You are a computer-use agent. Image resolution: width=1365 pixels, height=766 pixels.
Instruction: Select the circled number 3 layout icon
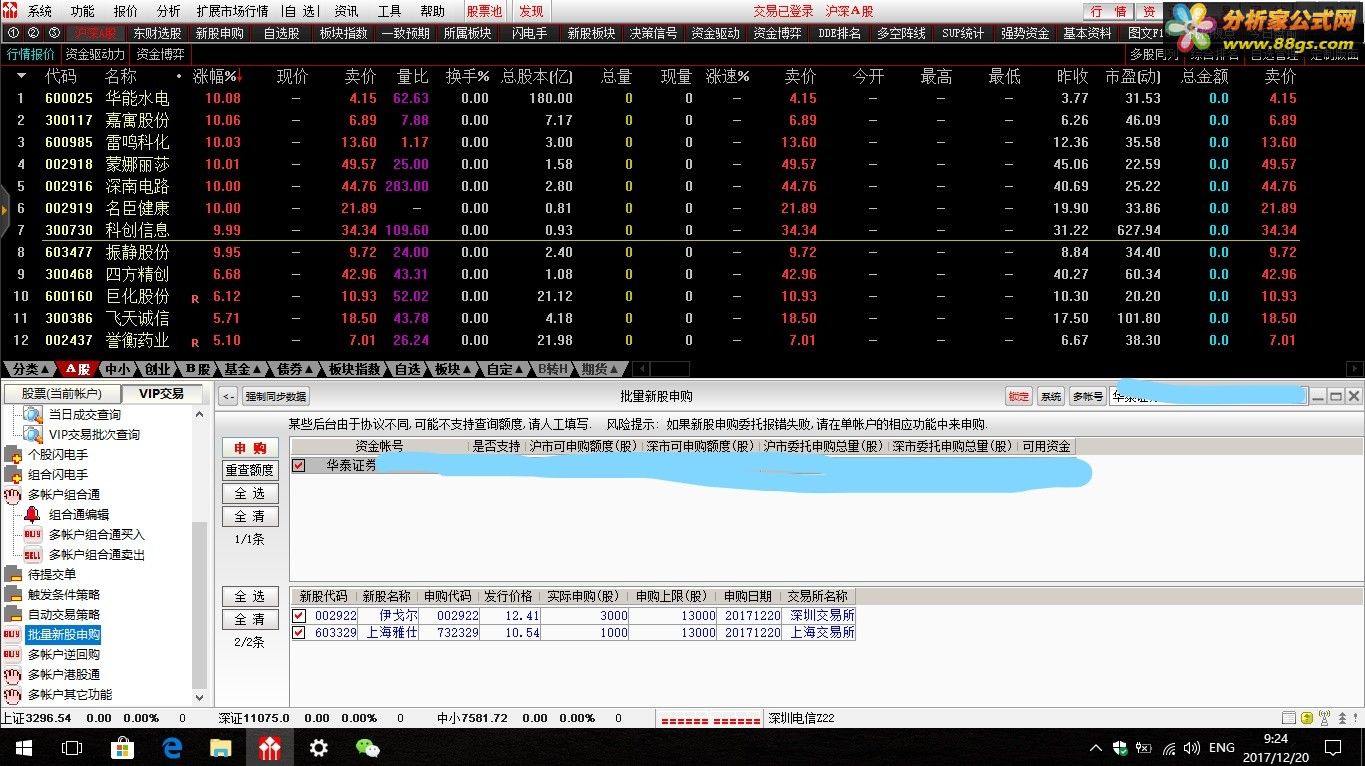click(53, 33)
